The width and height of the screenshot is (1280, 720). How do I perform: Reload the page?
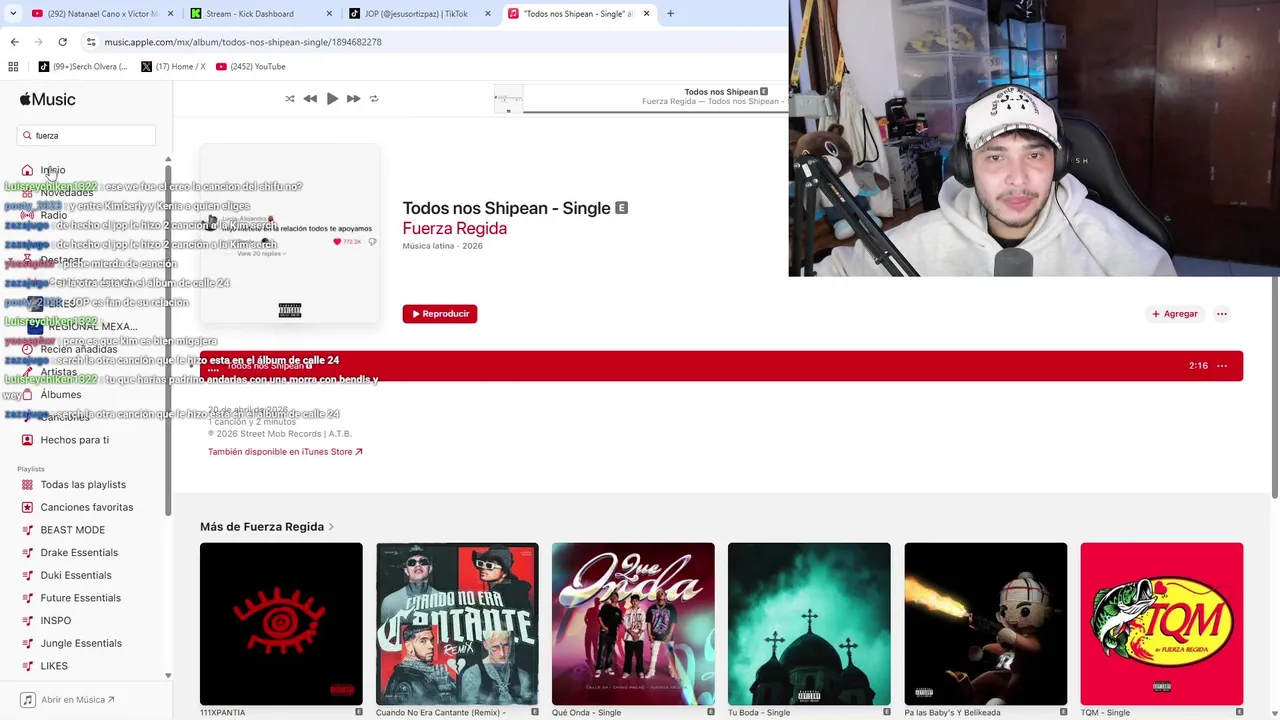62,42
